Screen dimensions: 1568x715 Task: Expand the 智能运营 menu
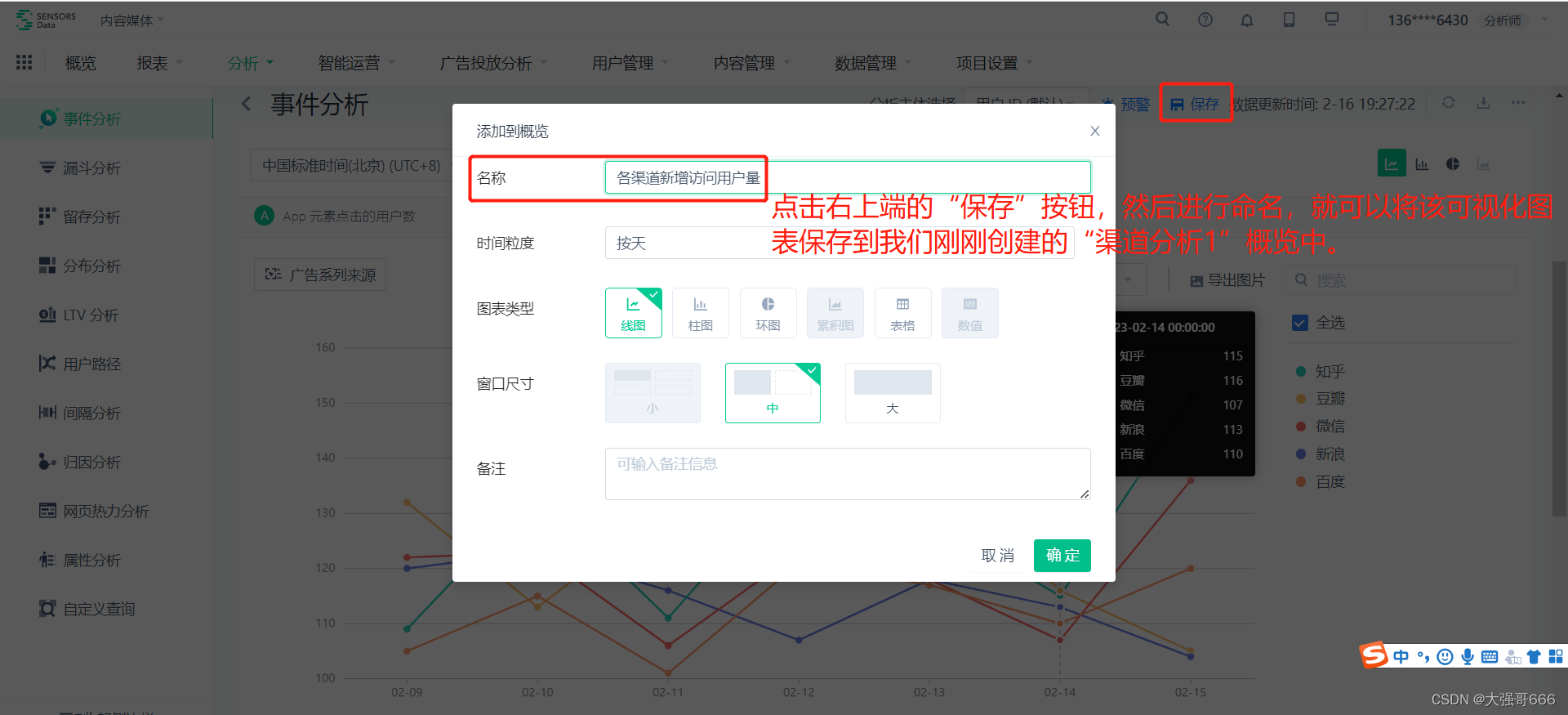pos(356,63)
